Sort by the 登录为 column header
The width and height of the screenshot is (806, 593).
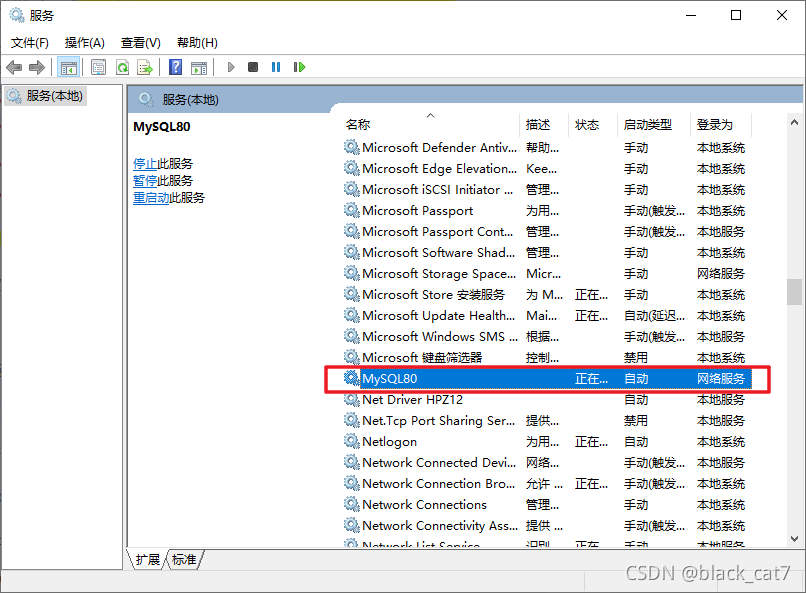click(721, 125)
